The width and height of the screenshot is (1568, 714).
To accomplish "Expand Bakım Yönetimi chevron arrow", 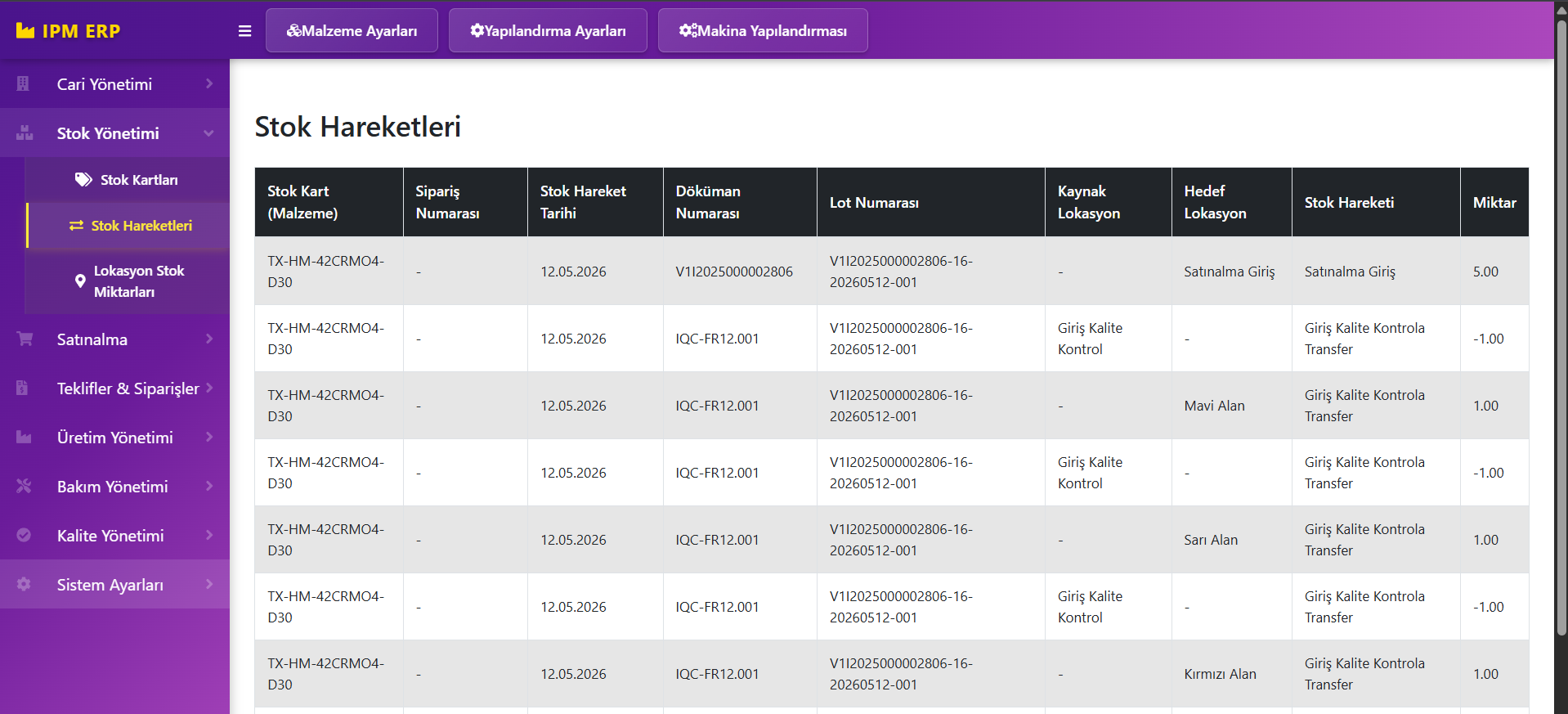I will click(209, 486).
